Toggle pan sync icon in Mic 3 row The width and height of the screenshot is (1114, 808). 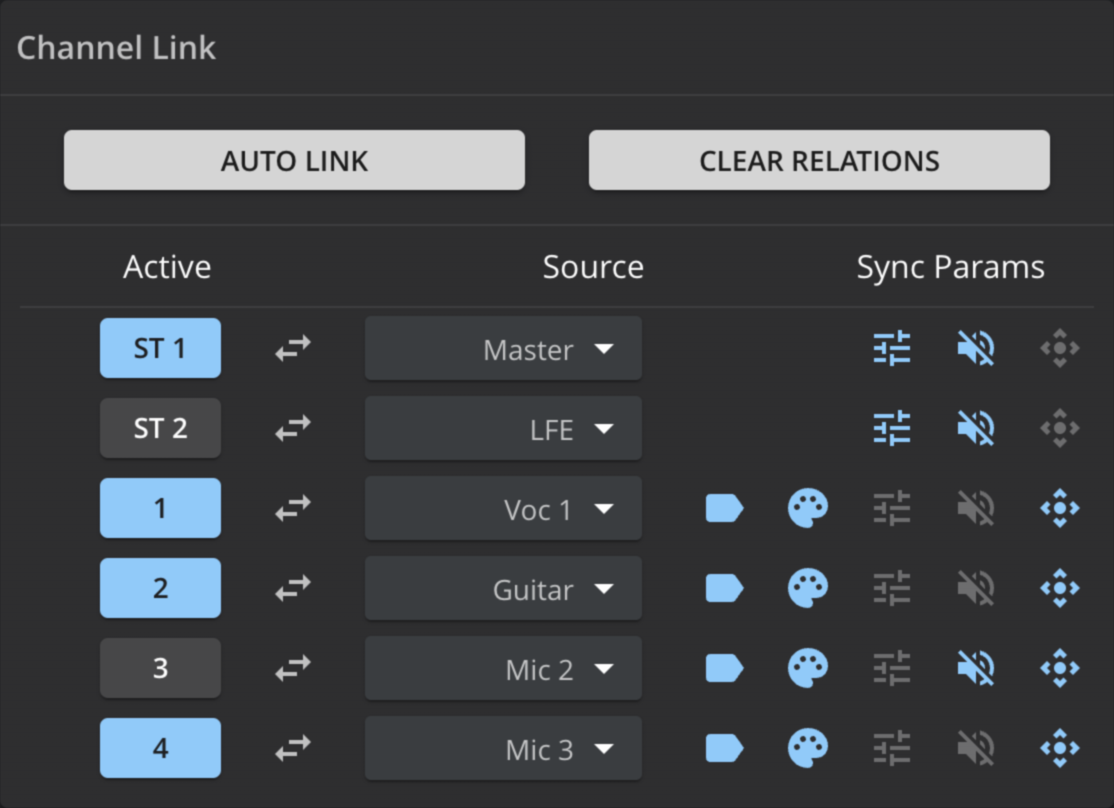[1059, 748]
